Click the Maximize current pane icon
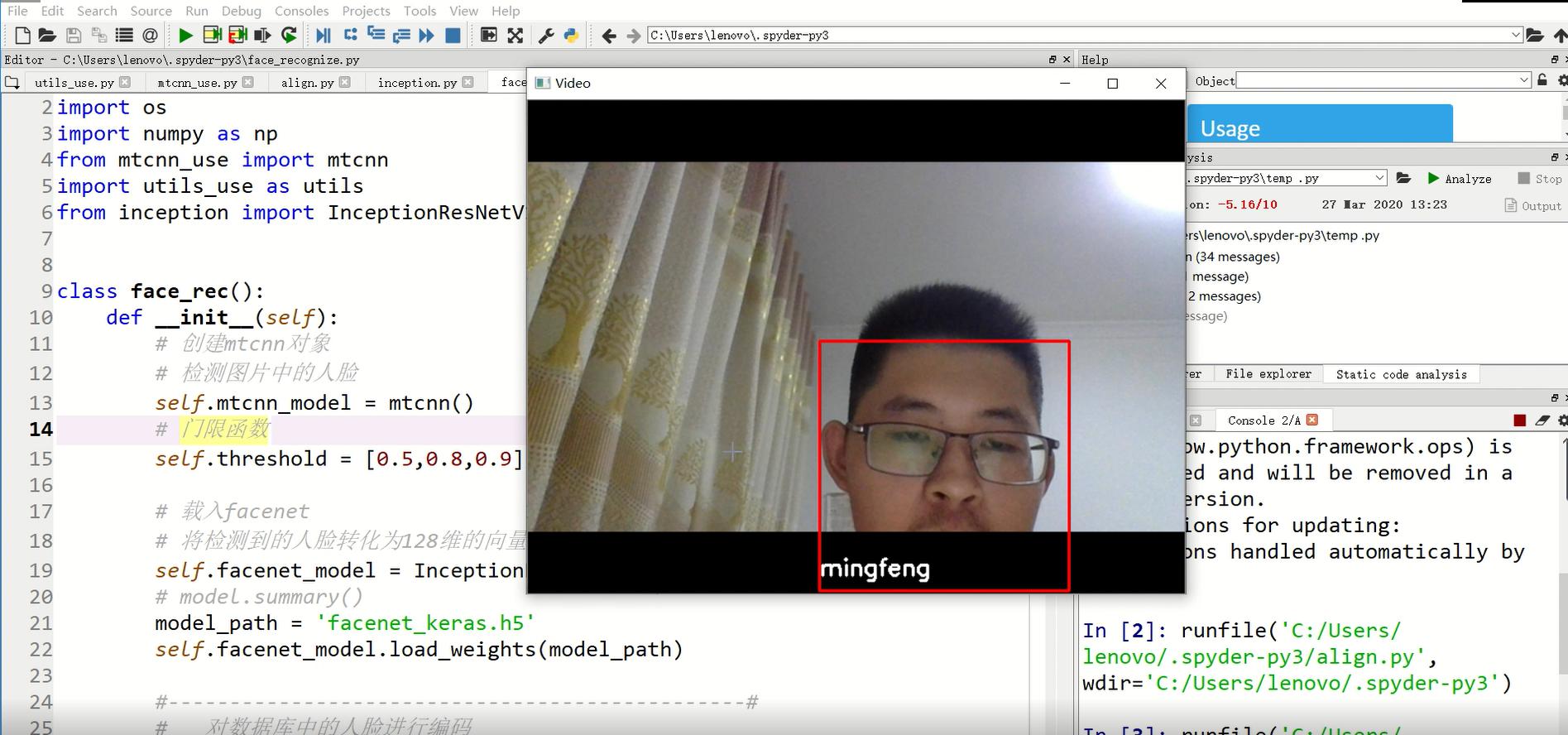 (515, 35)
